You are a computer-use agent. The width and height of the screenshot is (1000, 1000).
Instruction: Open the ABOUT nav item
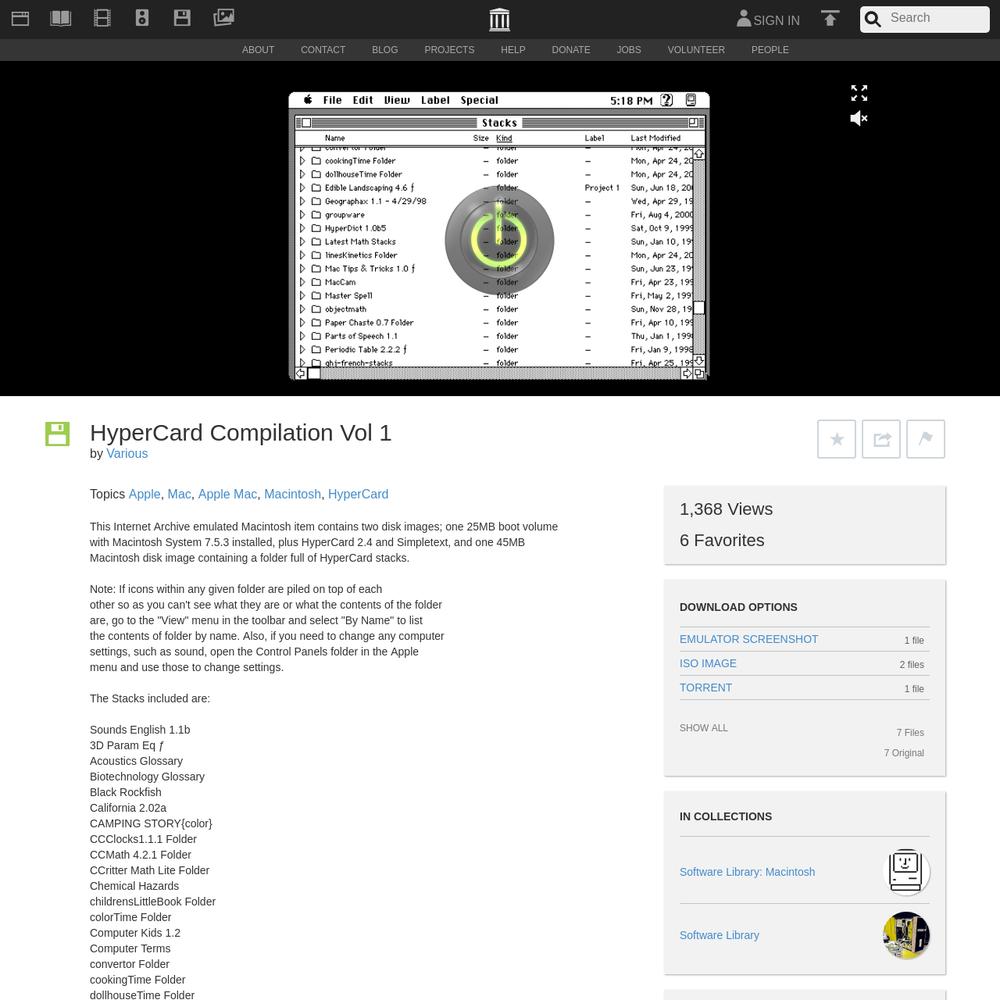tap(258, 50)
